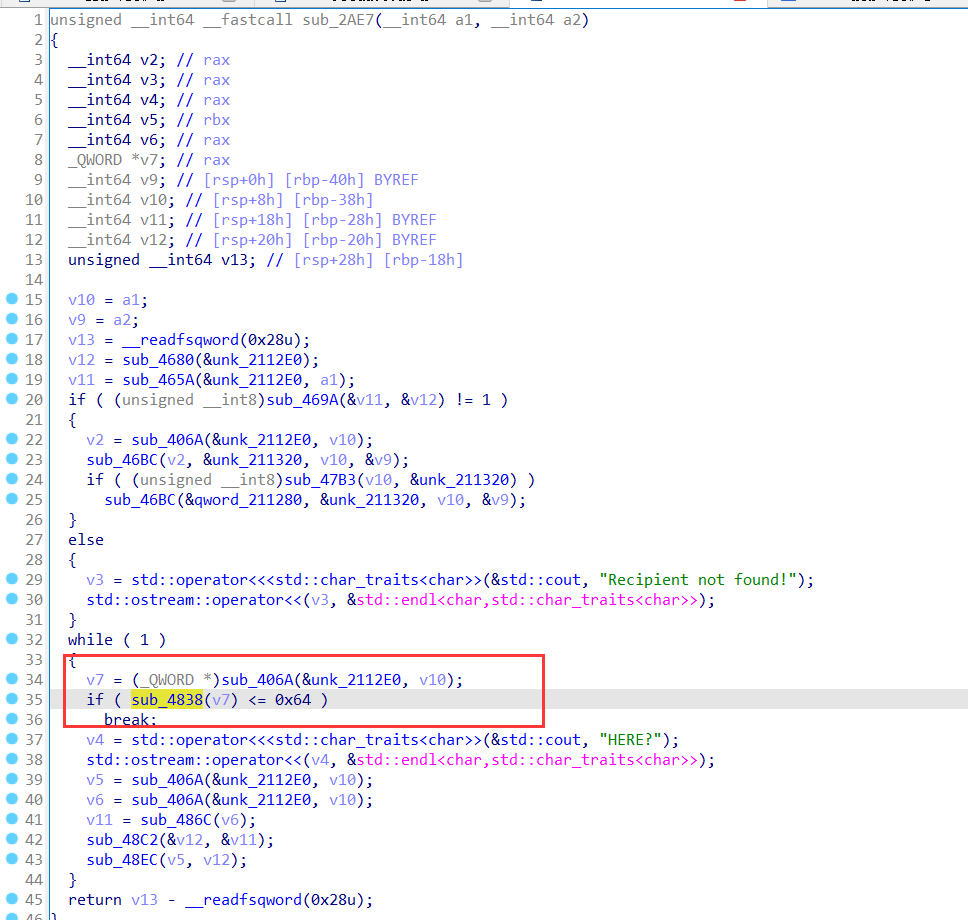968x920 pixels.
Task: Open sub_486C function reference
Action: point(176,820)
